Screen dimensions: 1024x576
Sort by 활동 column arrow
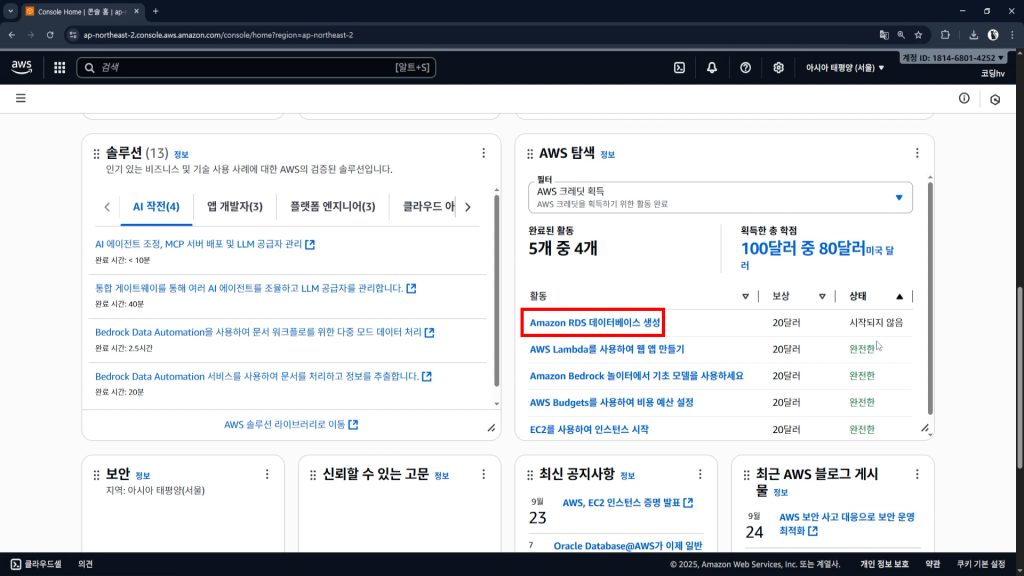pos(745,296)
